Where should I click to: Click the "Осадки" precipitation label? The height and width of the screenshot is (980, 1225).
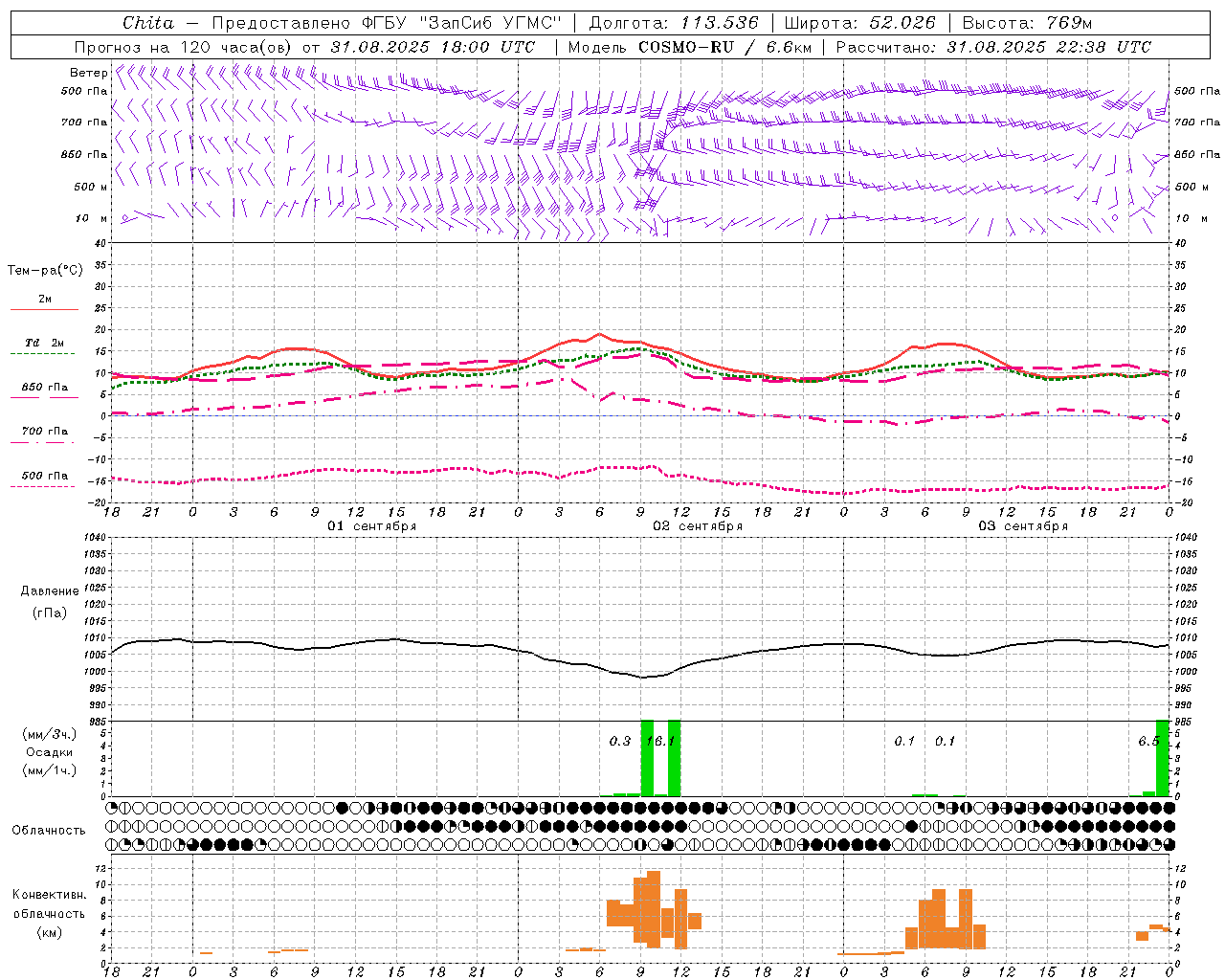click(x=50, y=752)
